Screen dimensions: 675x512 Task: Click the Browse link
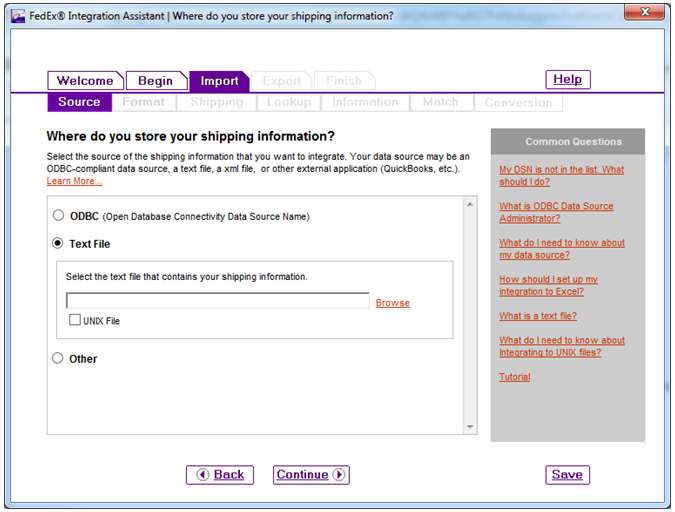[x=392, y=303]
